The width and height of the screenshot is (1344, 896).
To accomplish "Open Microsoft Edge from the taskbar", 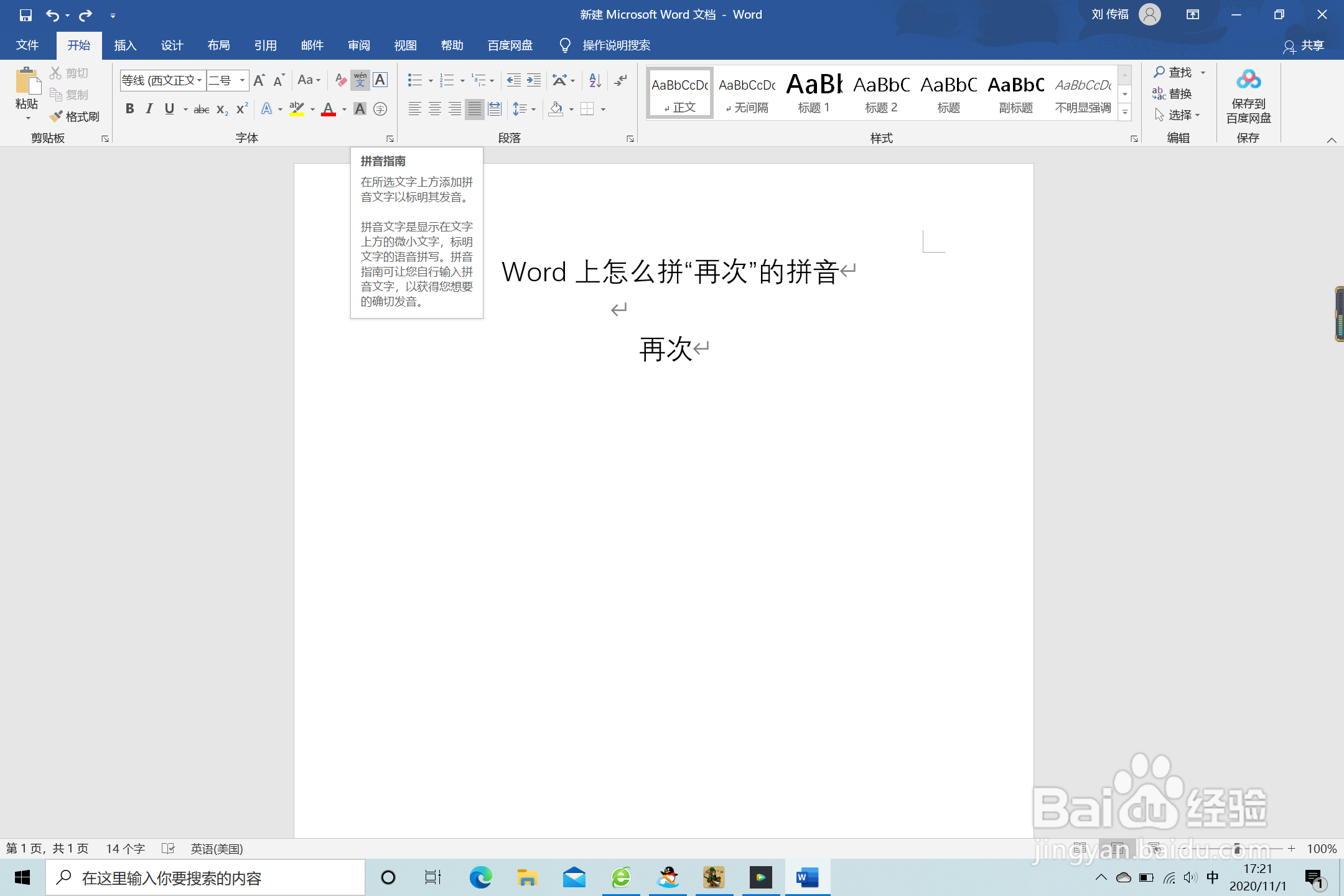I will click(x=480, y=878).
